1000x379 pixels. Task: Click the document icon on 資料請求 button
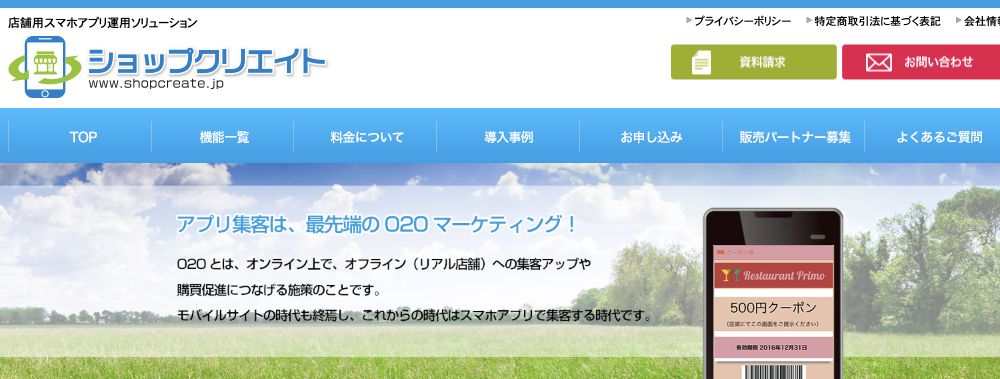pyautogui.click(x=701, y=63)
